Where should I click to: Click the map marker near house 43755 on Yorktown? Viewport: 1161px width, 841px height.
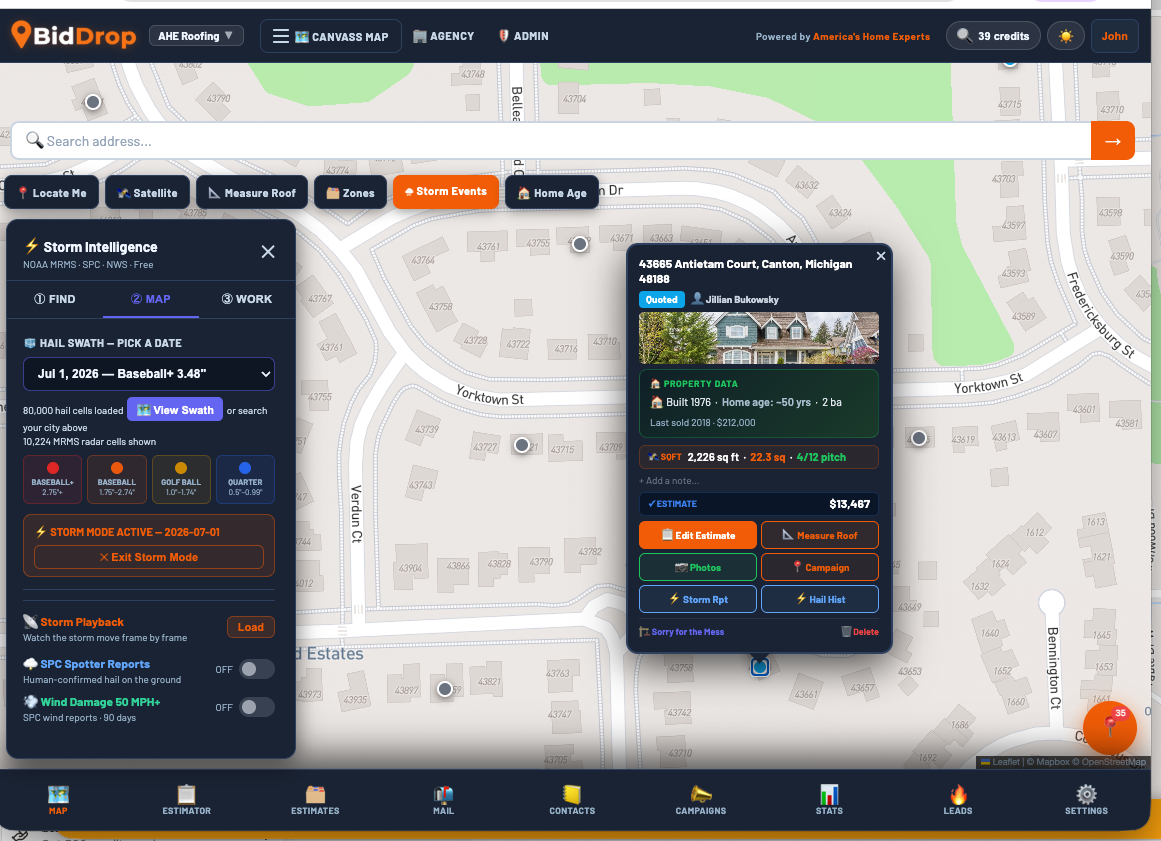[580, 244]
